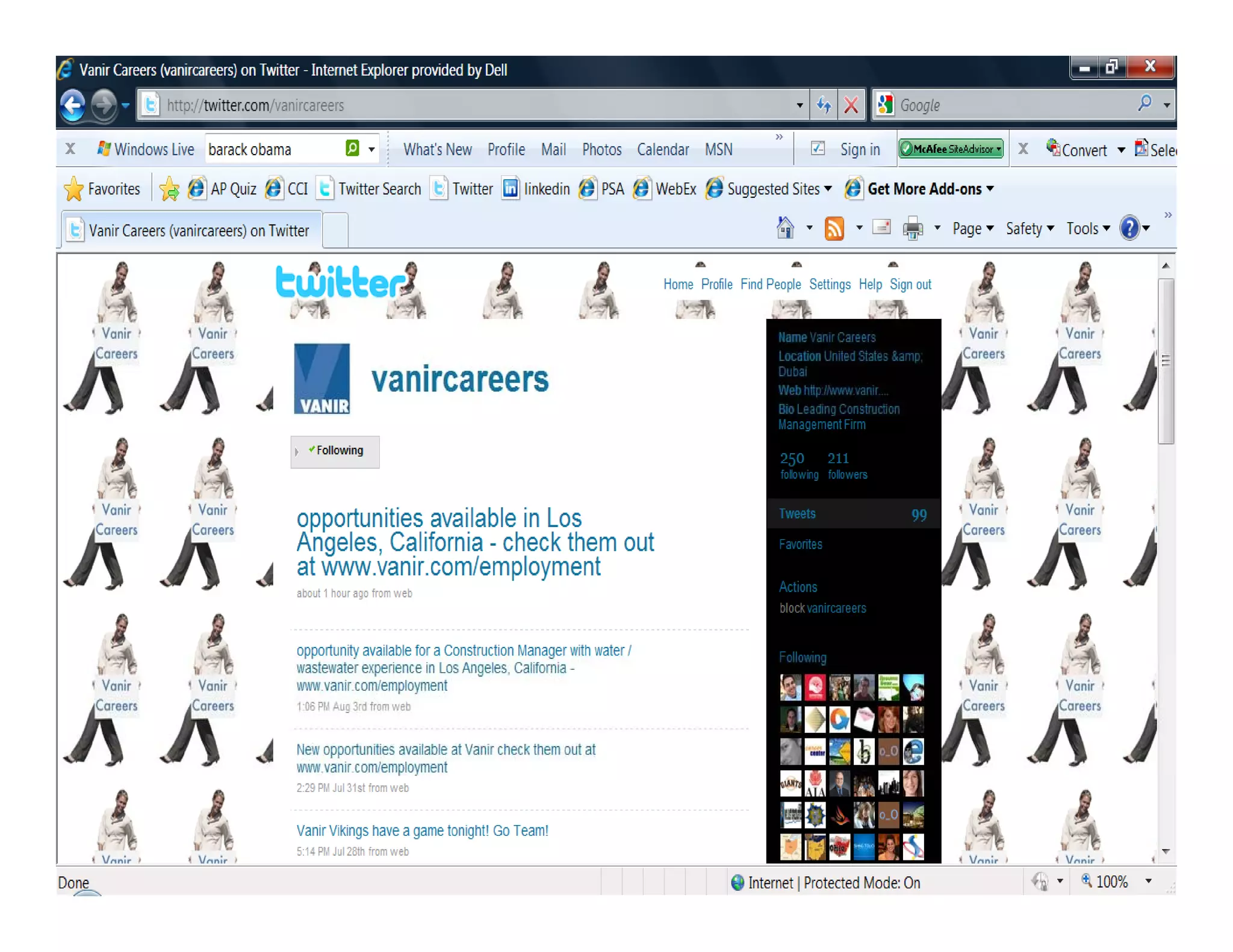Click the Read Mail envelope icon

881,227
